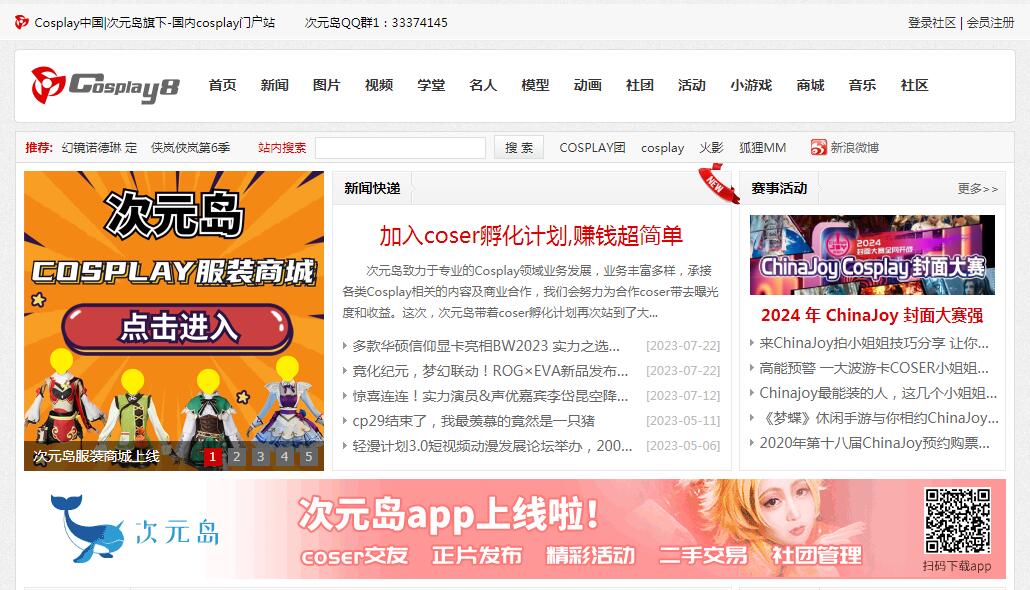The image size is (1030, 590).
Task: Open the 新闻 menu item
Action: tap(274, 85)
